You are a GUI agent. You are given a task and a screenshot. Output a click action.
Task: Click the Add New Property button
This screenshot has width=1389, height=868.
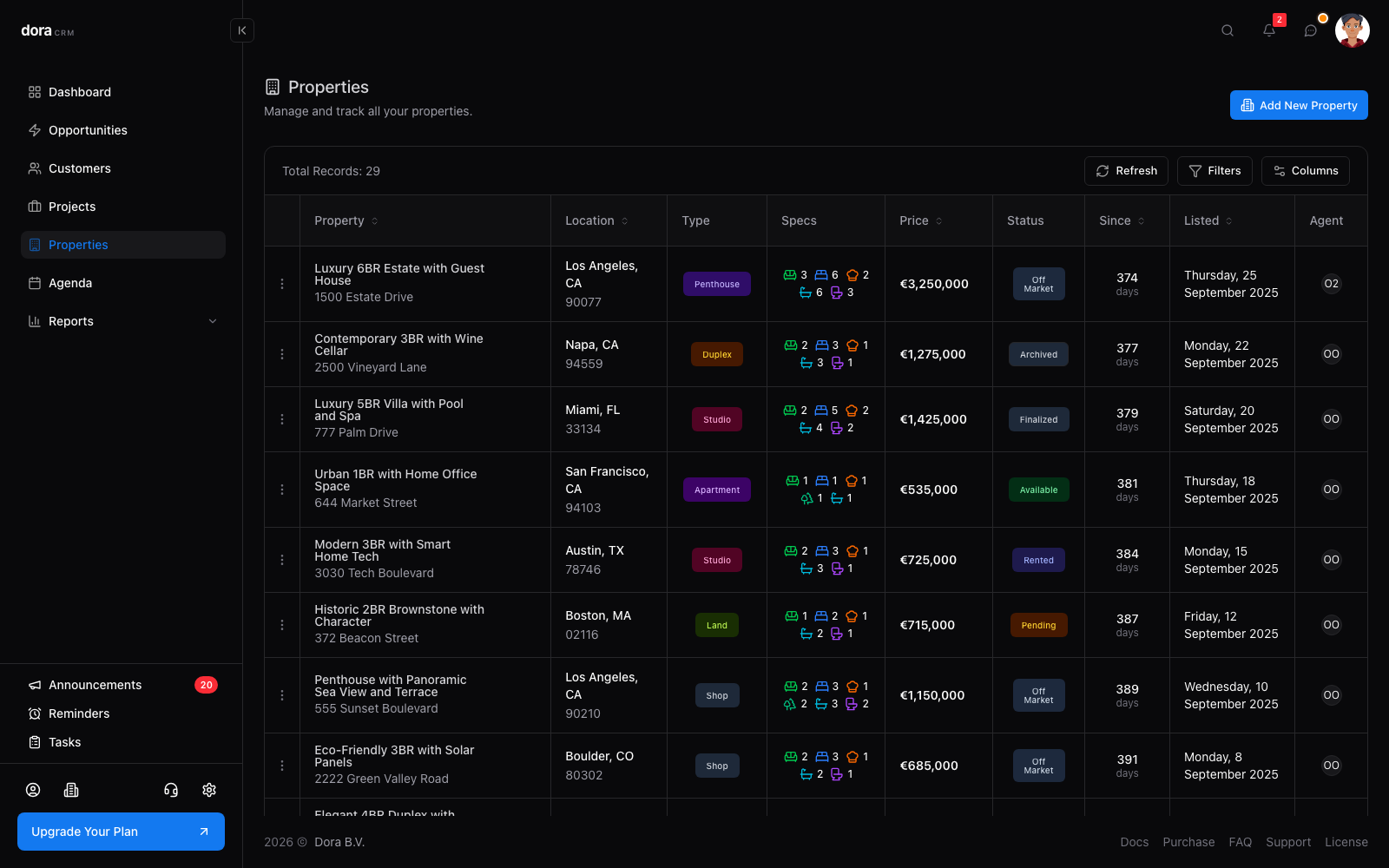pyautogui.click(x=1299, y=105)
